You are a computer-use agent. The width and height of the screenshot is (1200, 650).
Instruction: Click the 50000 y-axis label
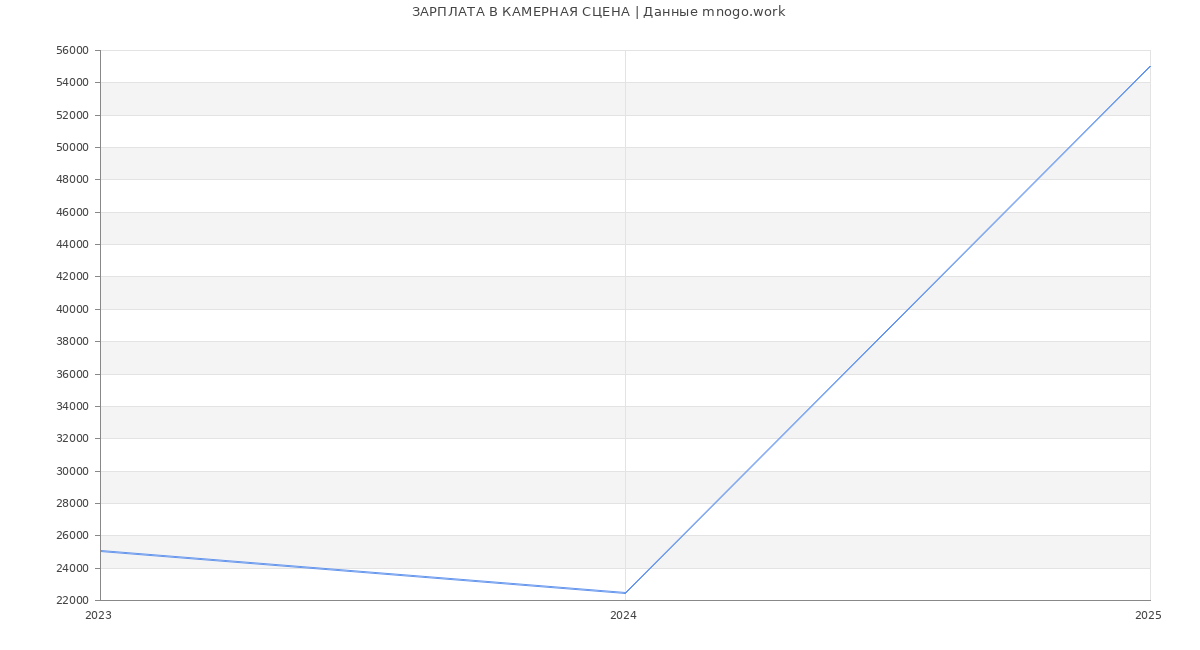click(x=72, y=148)
